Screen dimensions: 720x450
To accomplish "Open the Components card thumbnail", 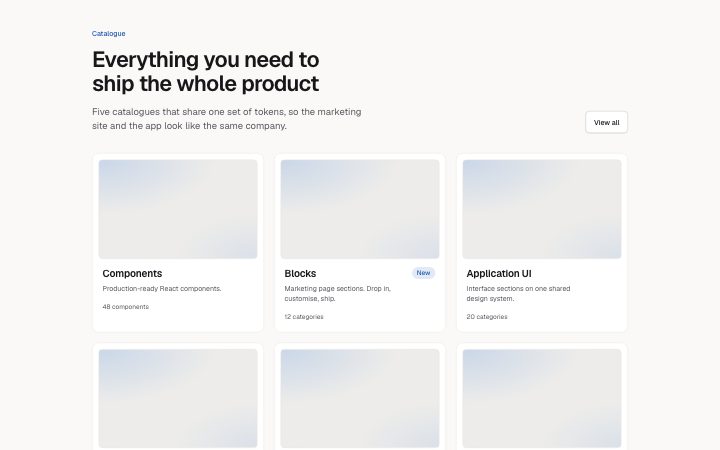I will [x=178, y=209].
